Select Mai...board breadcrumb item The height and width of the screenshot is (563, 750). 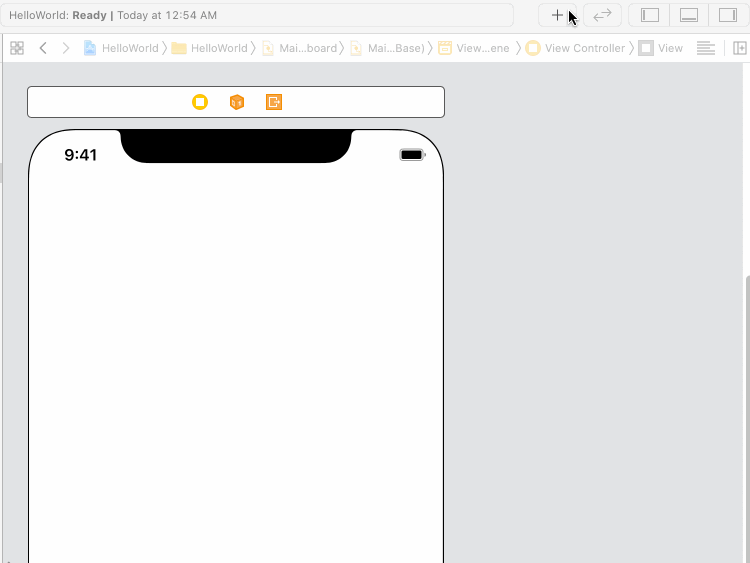pyautogui.click(x=300, y=48)
